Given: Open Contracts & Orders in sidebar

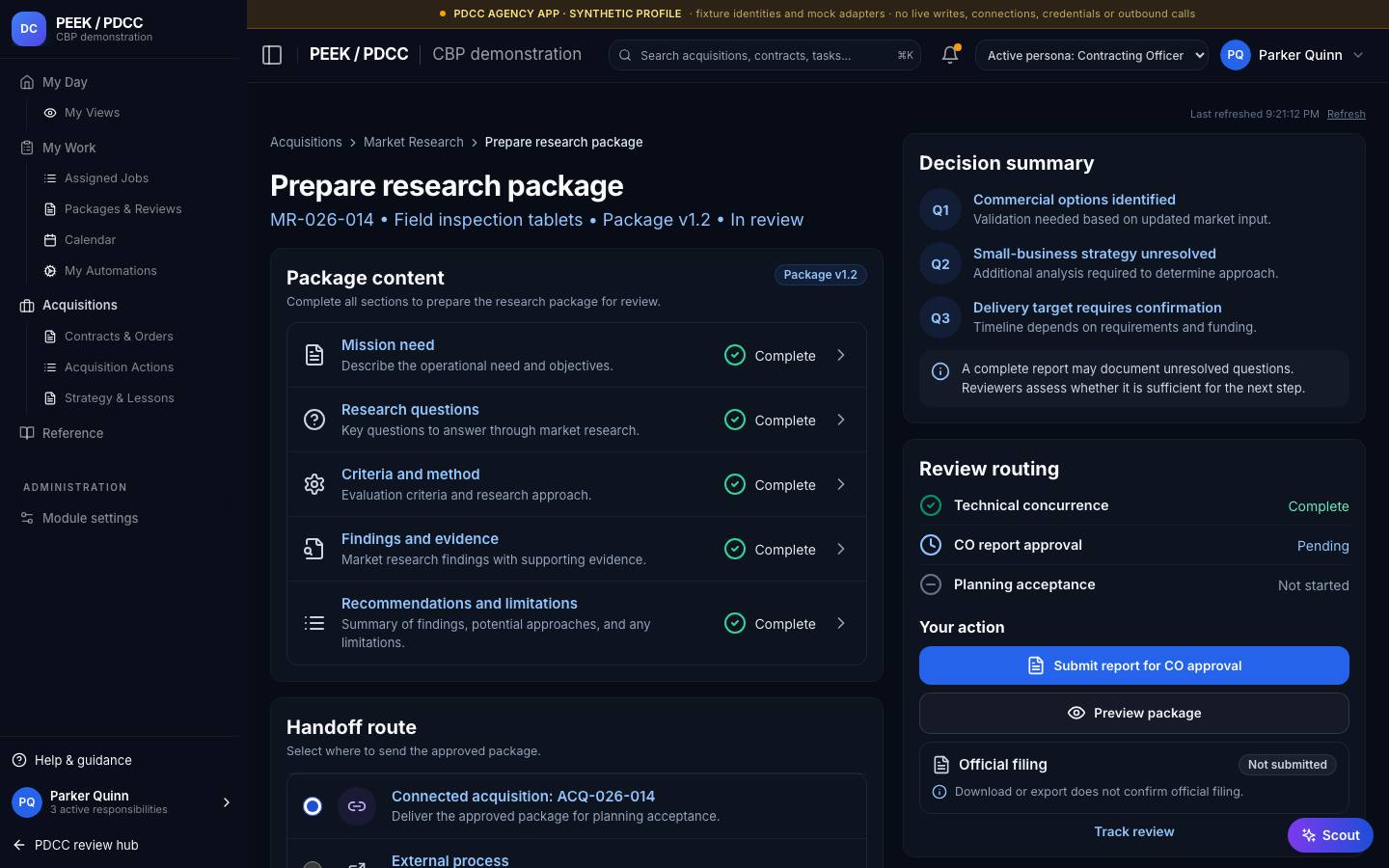Looking at the screenshot, I should click(x=119, y=337).
